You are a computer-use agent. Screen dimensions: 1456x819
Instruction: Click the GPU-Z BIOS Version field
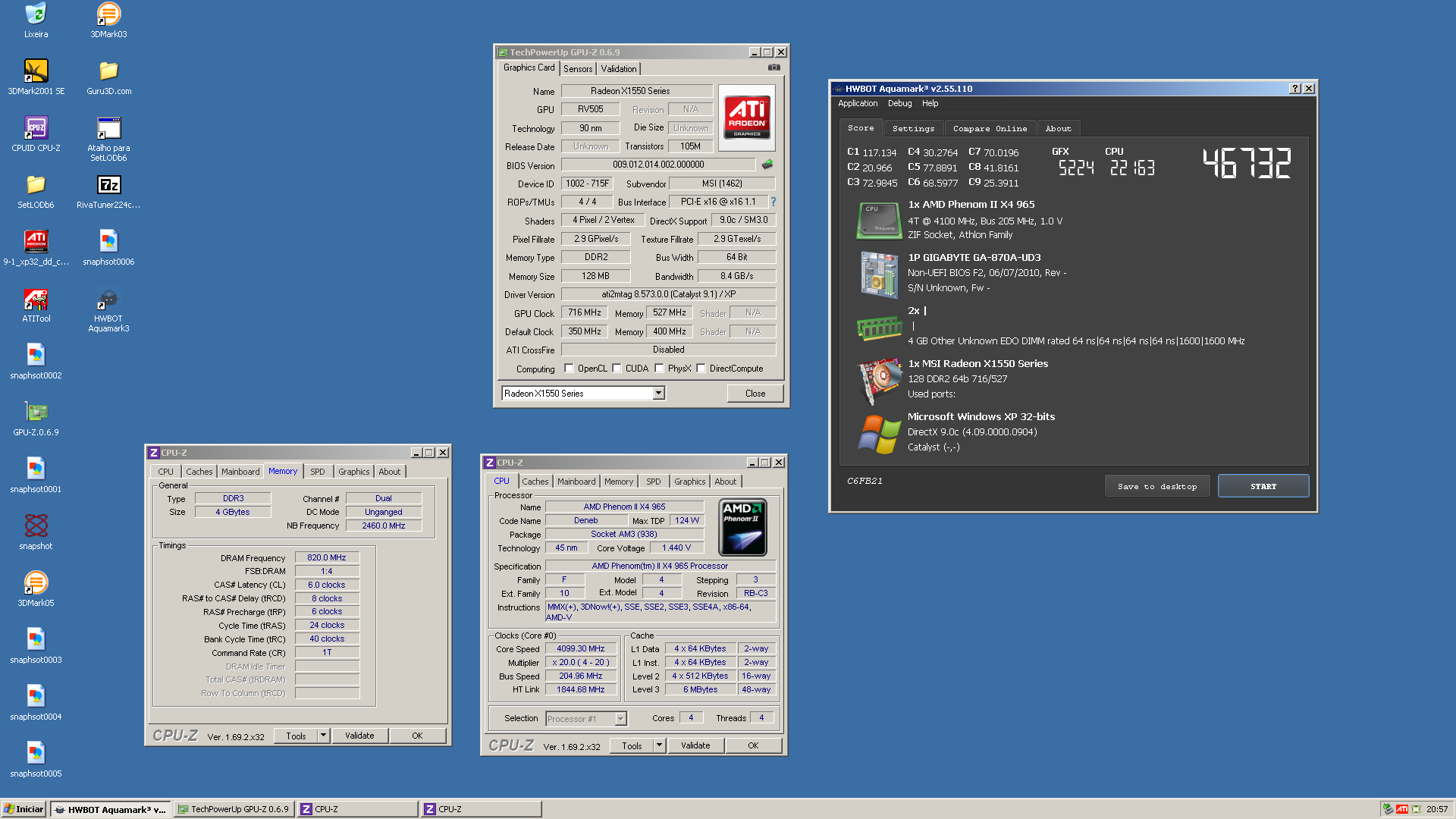pos(658,165)
